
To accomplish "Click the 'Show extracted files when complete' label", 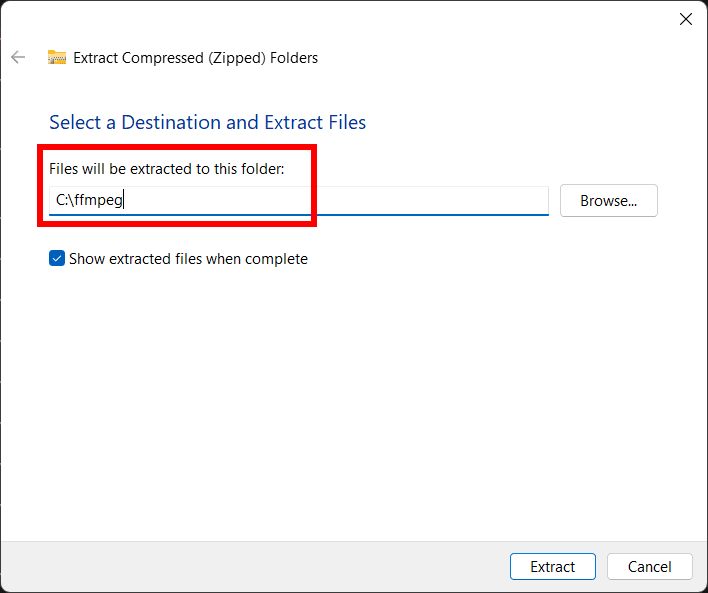I will 188,259.
